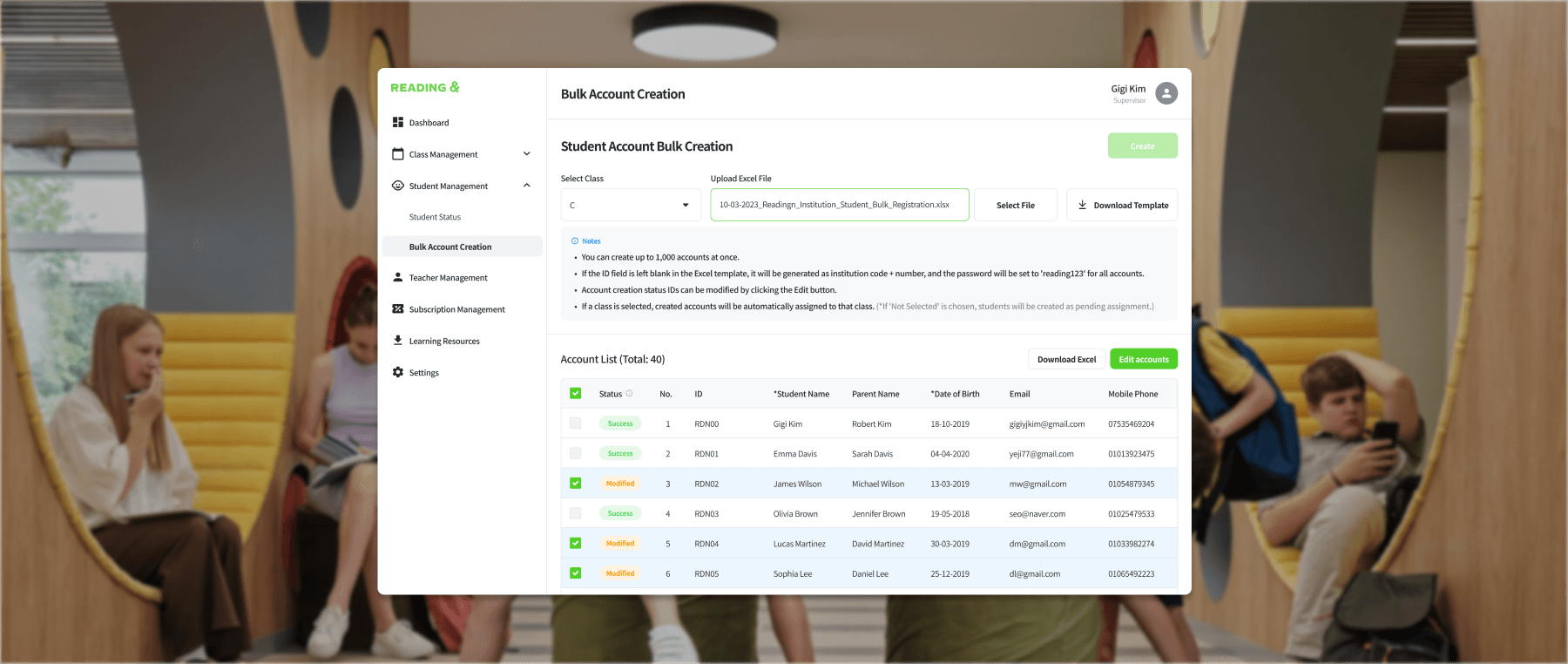Image resolution: width=1568 pixels, height=664 pixels.
Task: Click parent name Jennifer Brown
Action: pos(878,514)
